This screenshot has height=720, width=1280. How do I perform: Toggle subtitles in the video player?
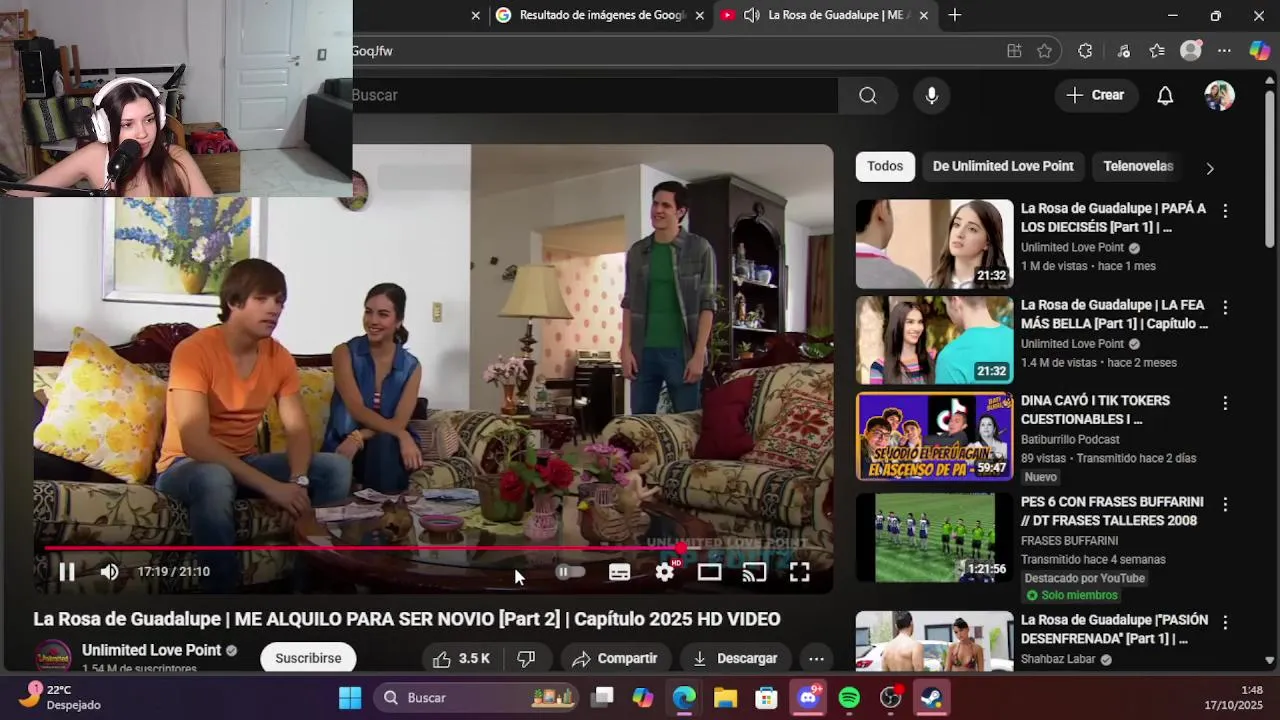click(620, 572)
